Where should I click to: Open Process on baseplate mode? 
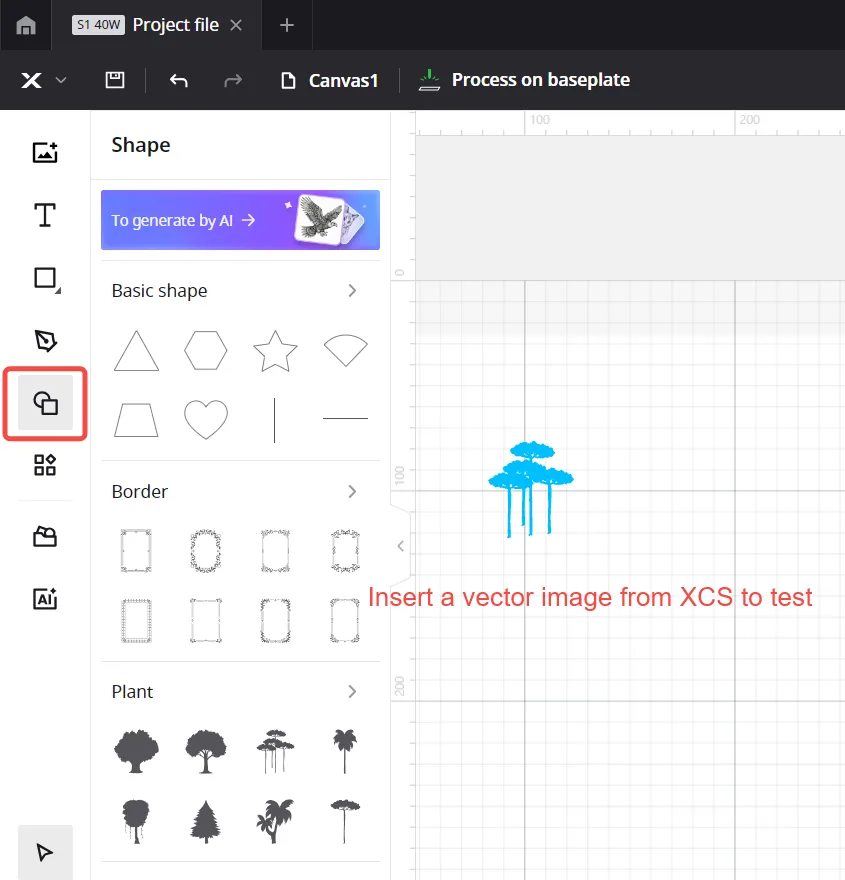point(525,80)
